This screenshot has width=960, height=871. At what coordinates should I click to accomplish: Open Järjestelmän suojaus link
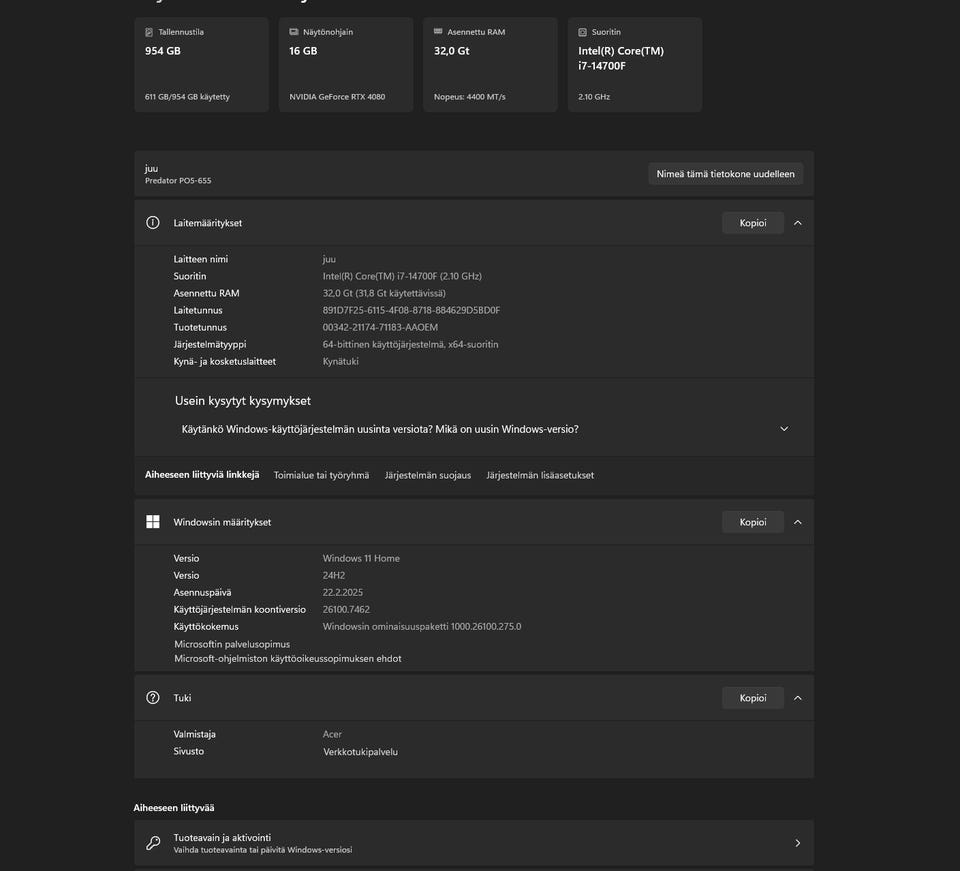tap(427, 475)
